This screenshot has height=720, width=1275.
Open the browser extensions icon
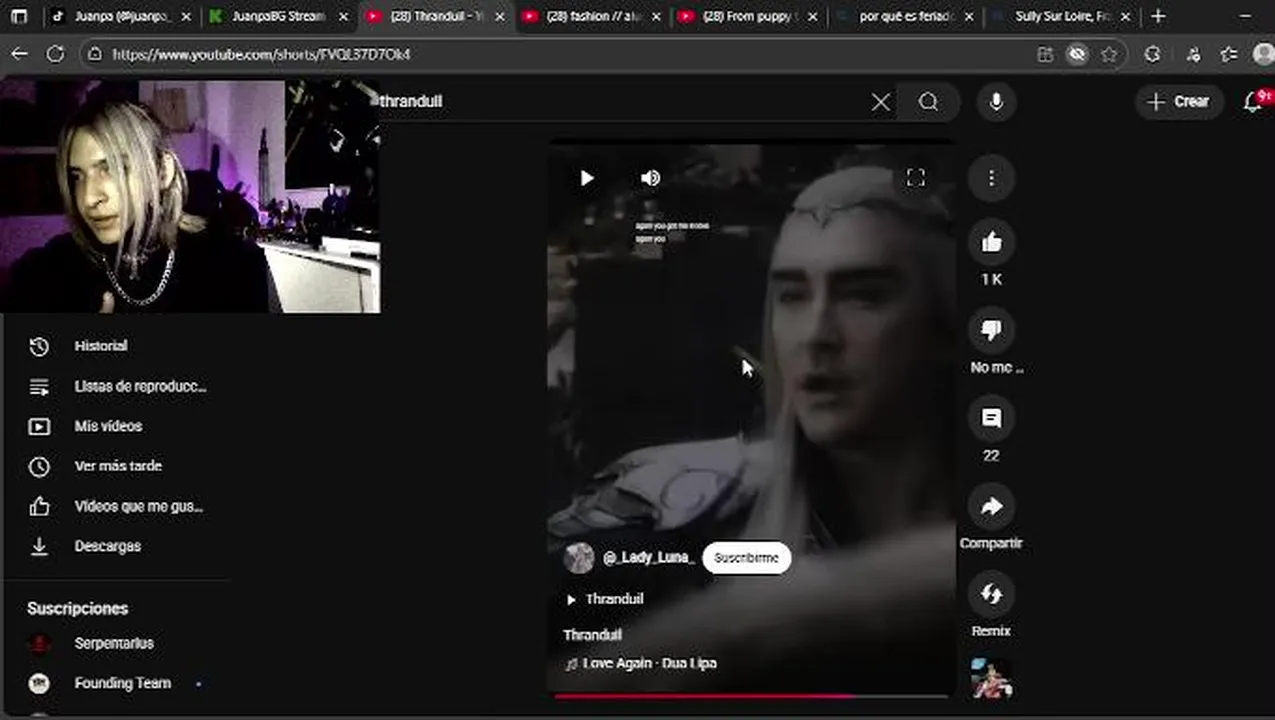(x=1152, y=55)
